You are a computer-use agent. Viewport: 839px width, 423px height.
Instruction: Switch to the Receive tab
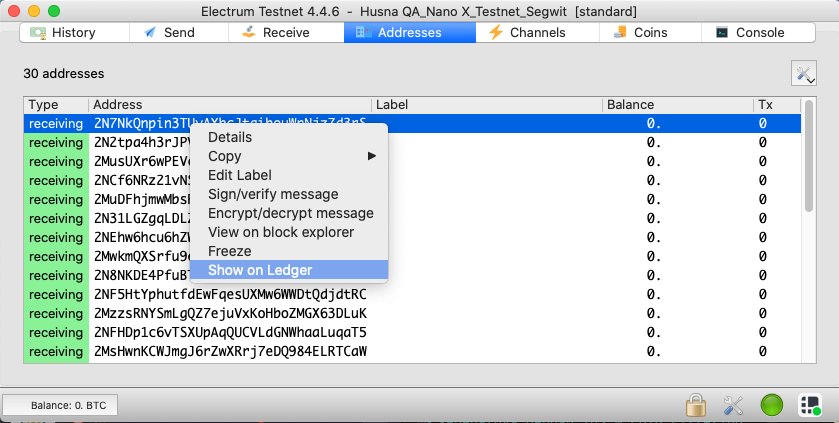tap(286, 33)
